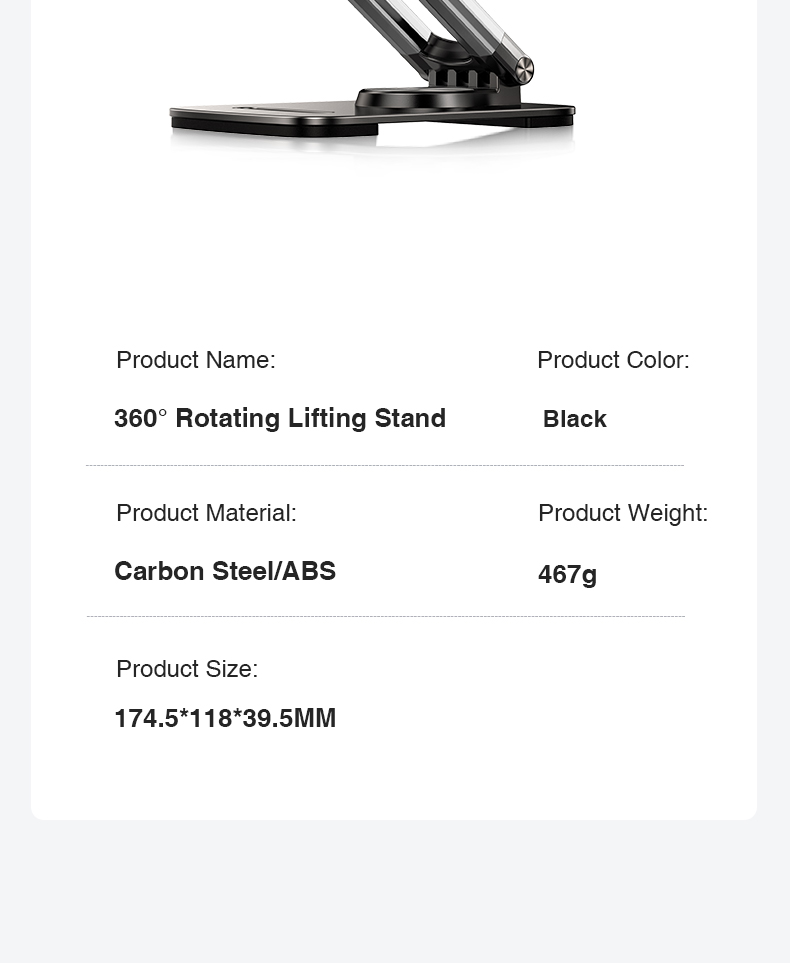Viewport: 790px width, 963px height.
Task: Click the "Product Name:" label
Action: click(196, 360)
